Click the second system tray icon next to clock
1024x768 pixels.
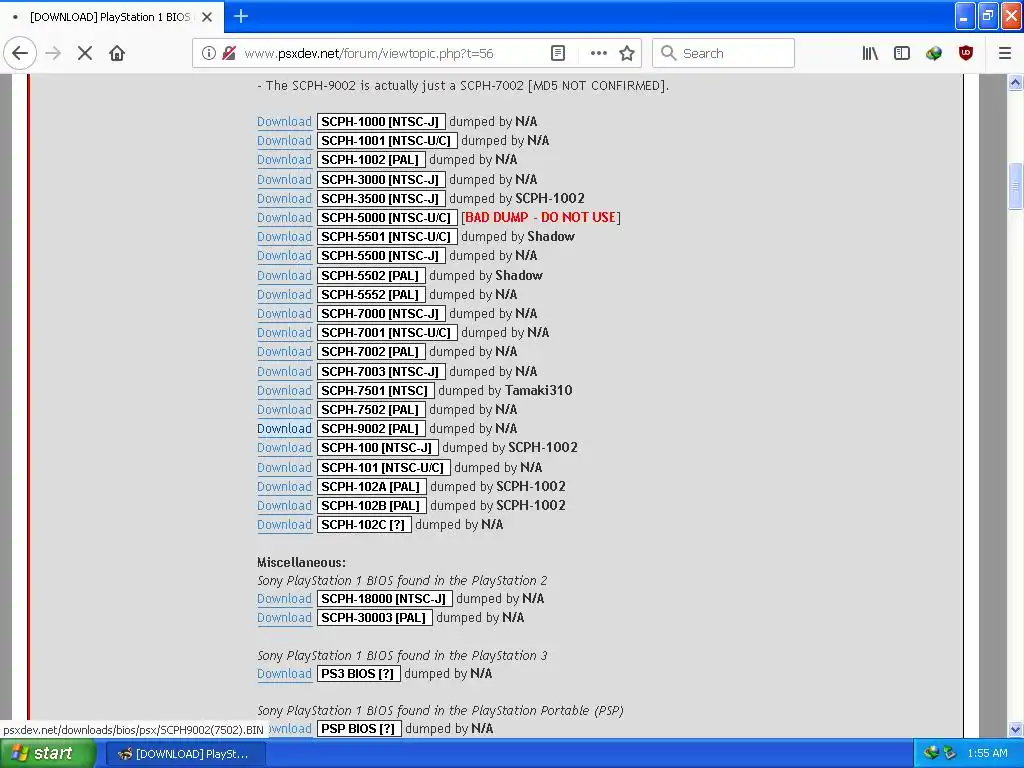[x=950, y=753]
